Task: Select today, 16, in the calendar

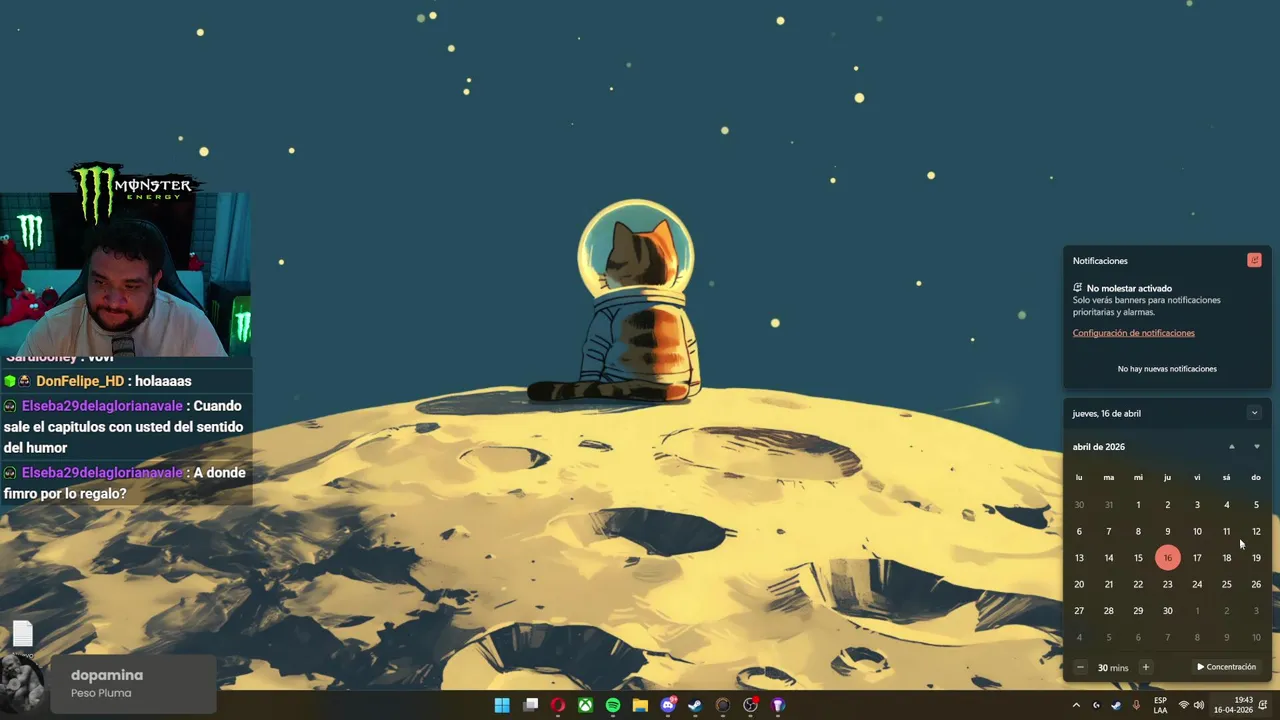Action: pyautogui.click(x=1167, y=558)
